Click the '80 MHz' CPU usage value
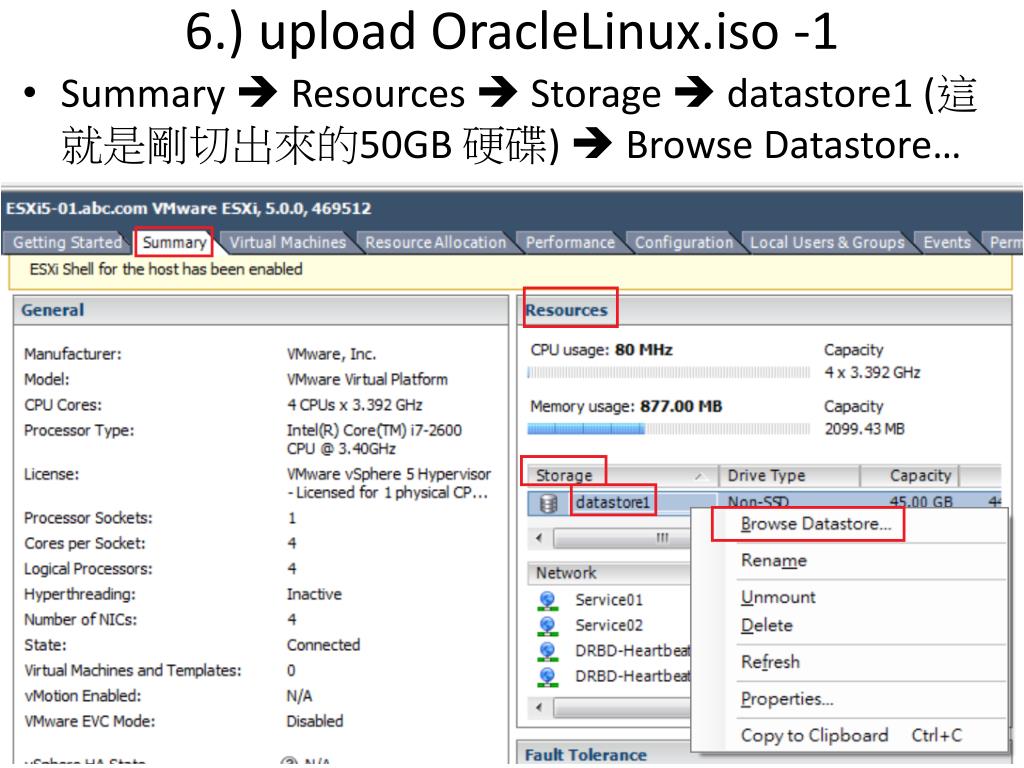 coord(643,350)
